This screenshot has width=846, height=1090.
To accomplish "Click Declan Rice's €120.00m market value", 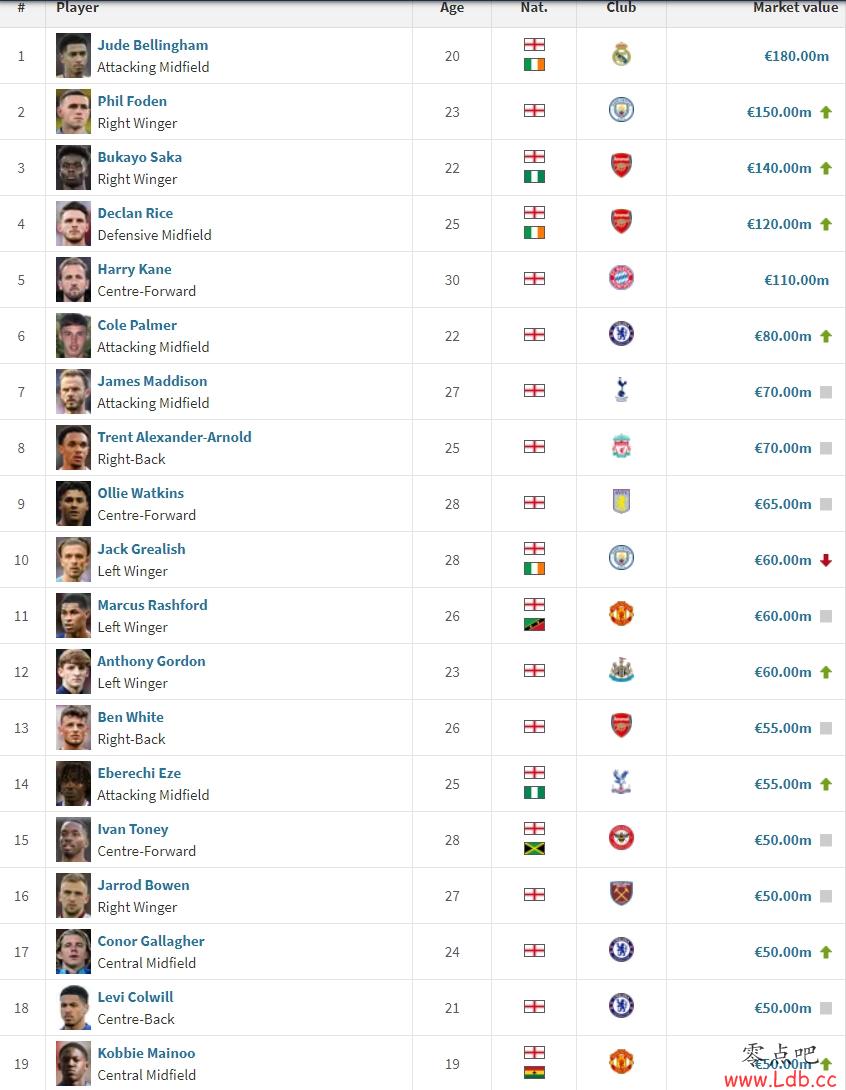I will [779, 225].
